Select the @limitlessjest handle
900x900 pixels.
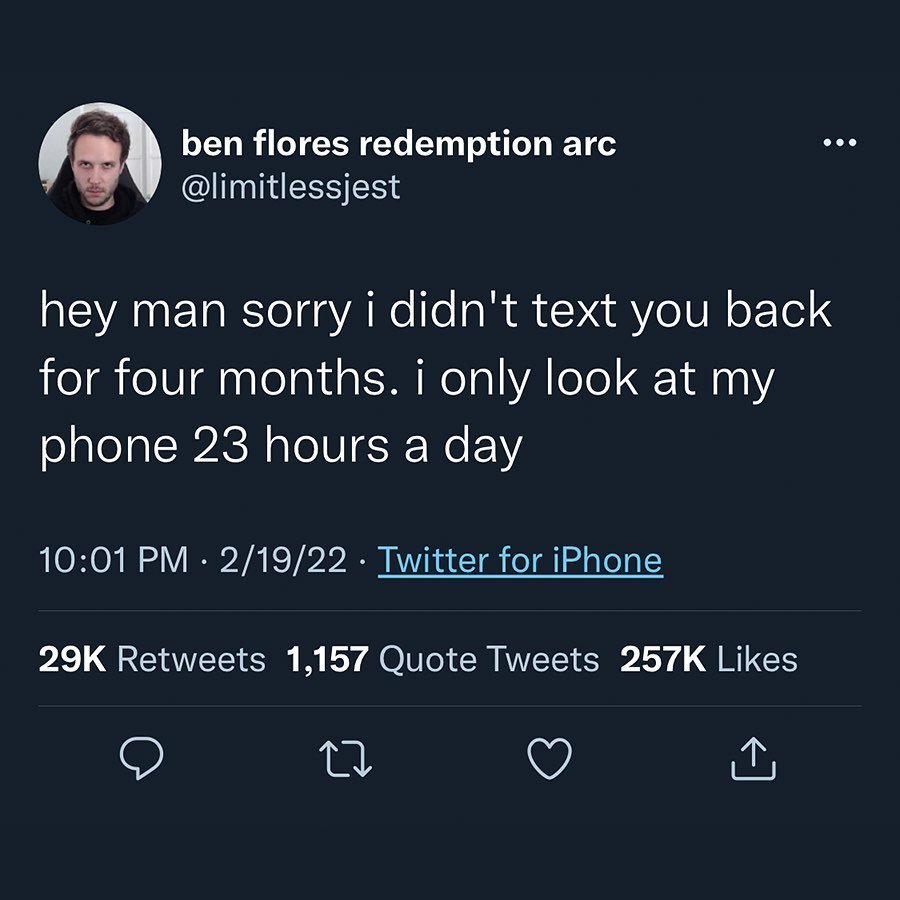290,188
